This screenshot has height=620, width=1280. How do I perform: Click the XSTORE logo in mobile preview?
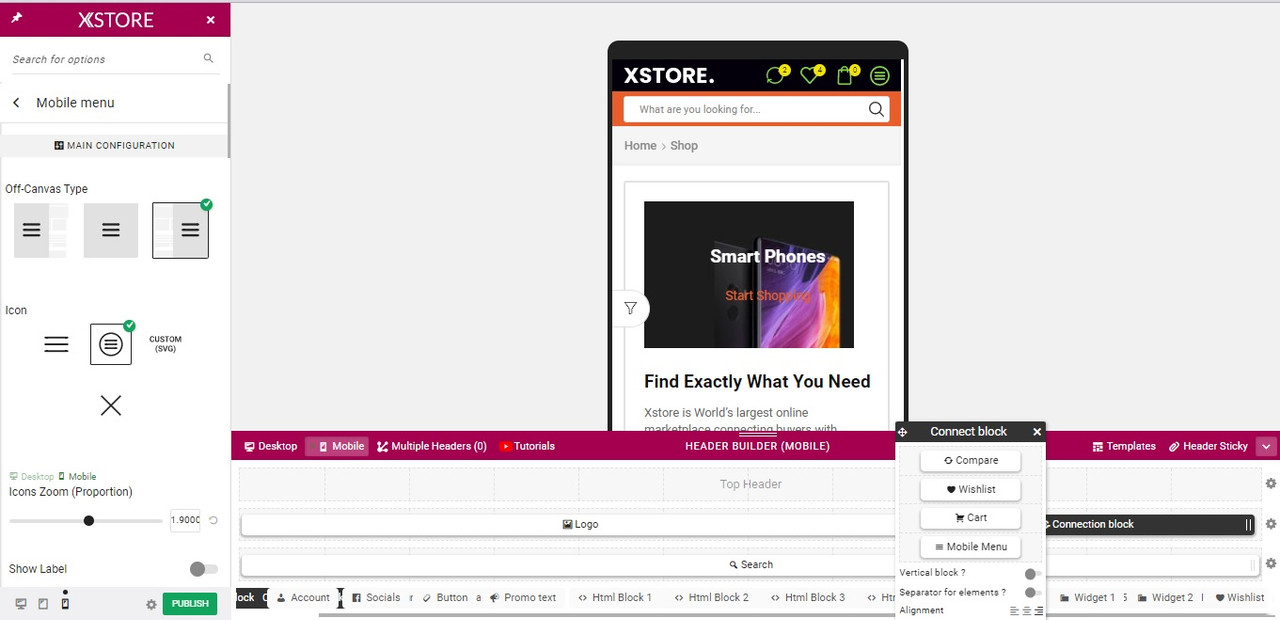[669, 75]
